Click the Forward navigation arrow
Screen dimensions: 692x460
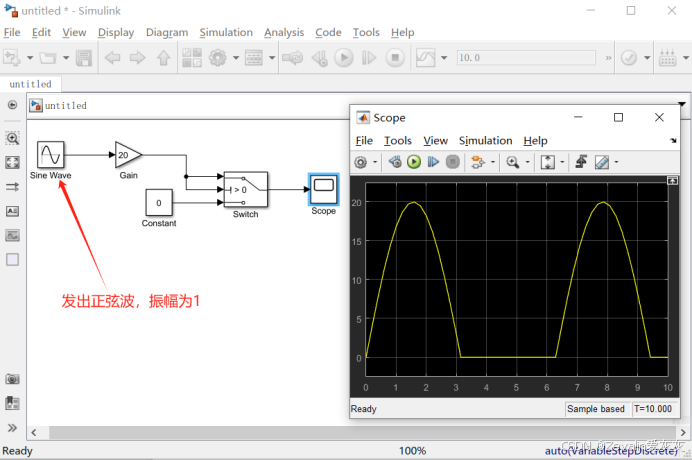138,58
